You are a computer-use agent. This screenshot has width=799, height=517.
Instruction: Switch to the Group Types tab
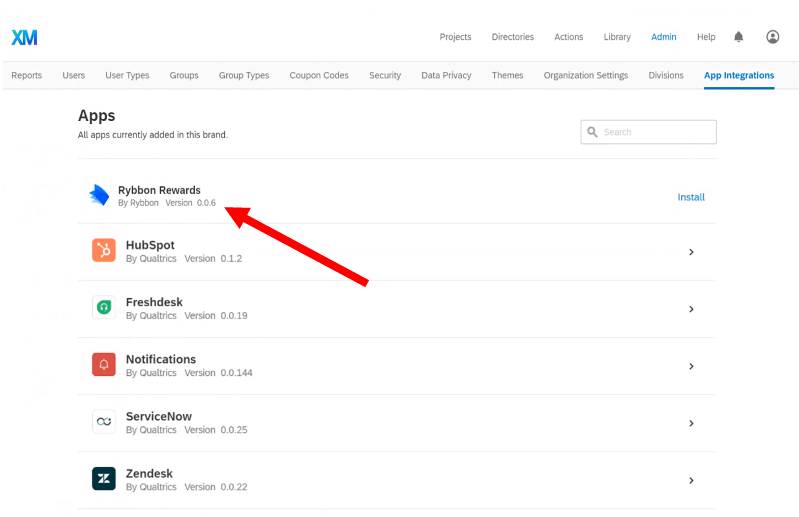coord(244,75)
